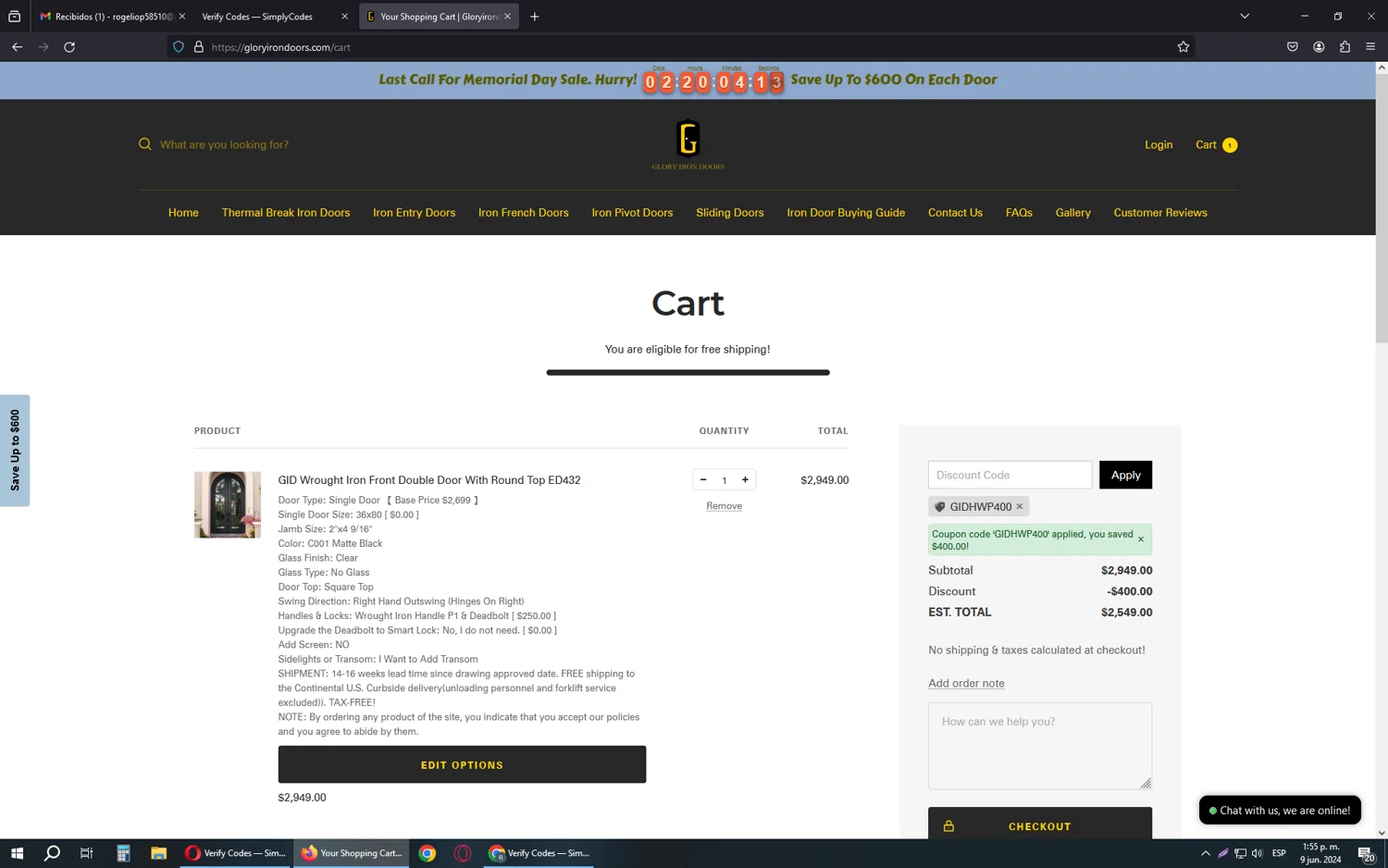Open the Chat with us online widget
Screen dimensions: 1388x868
1280,811
